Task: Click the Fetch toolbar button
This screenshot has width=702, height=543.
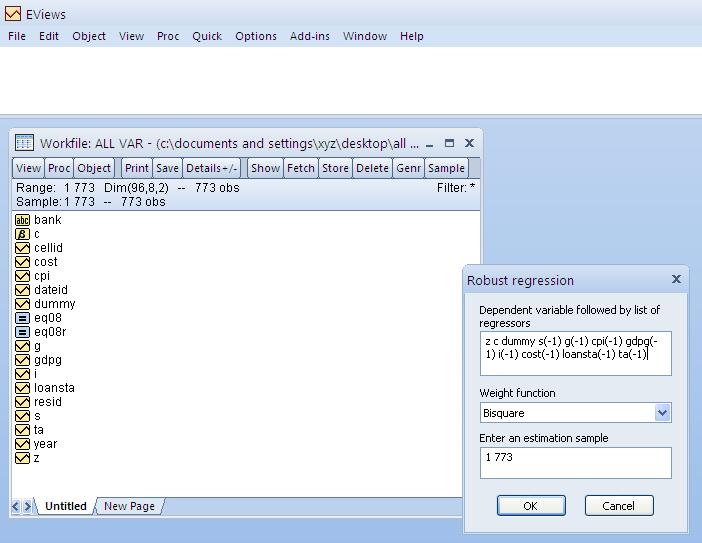Action: tap(301, 168)
